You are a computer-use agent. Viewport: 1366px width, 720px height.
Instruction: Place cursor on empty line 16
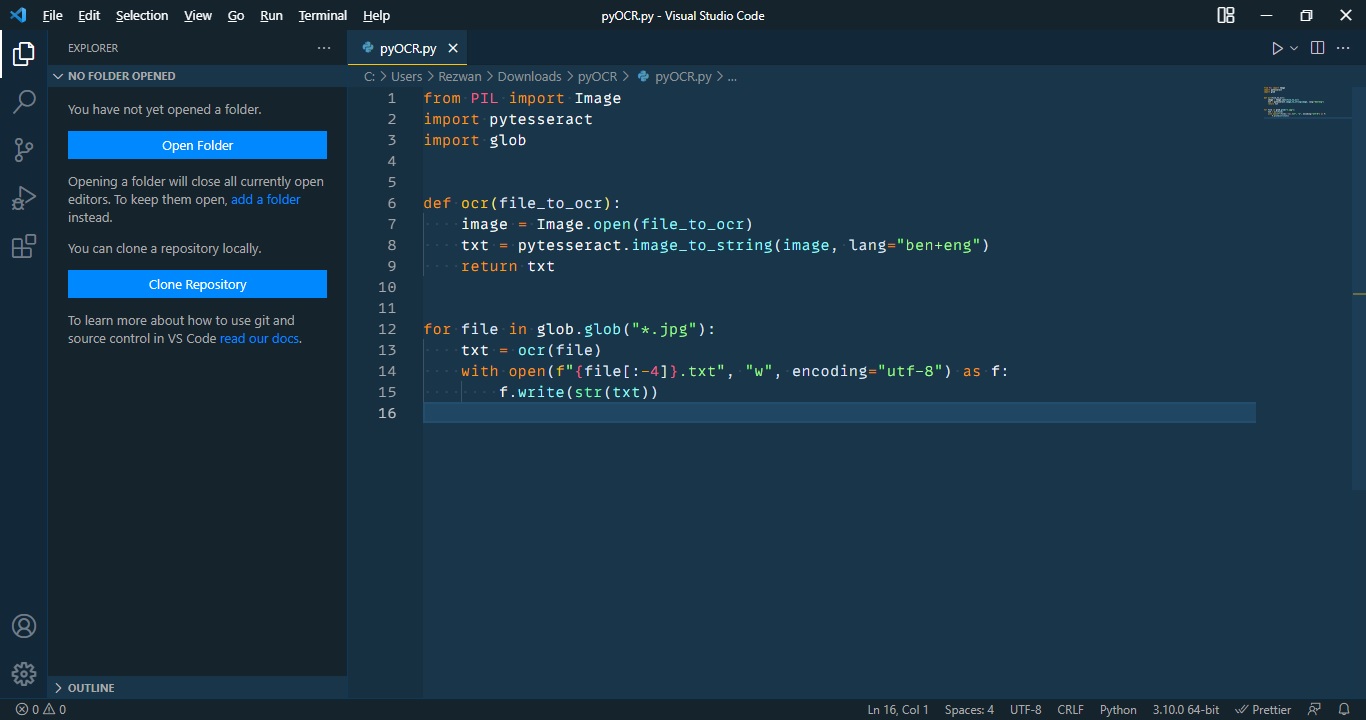[839, 413]
